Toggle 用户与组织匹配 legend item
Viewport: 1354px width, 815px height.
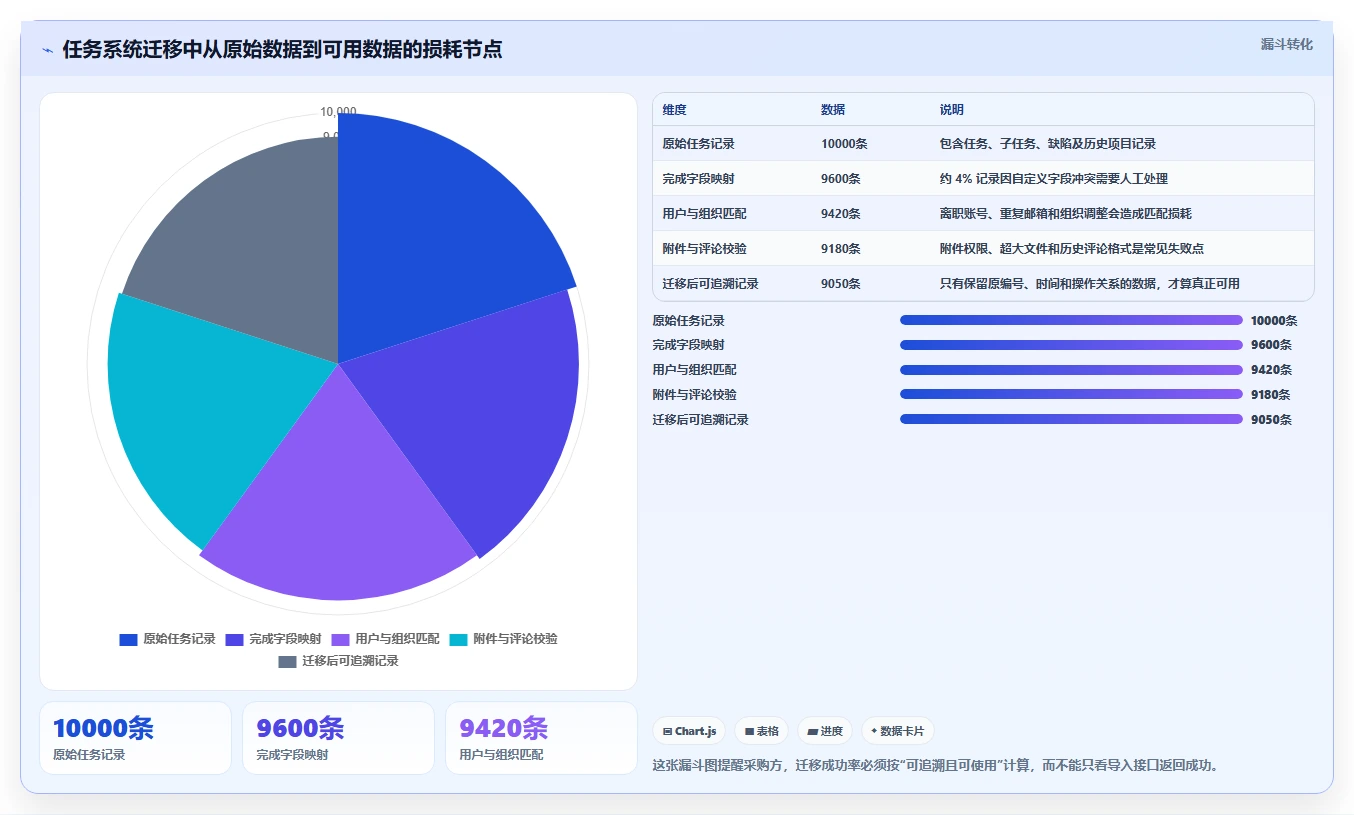(x=385, y=639)
